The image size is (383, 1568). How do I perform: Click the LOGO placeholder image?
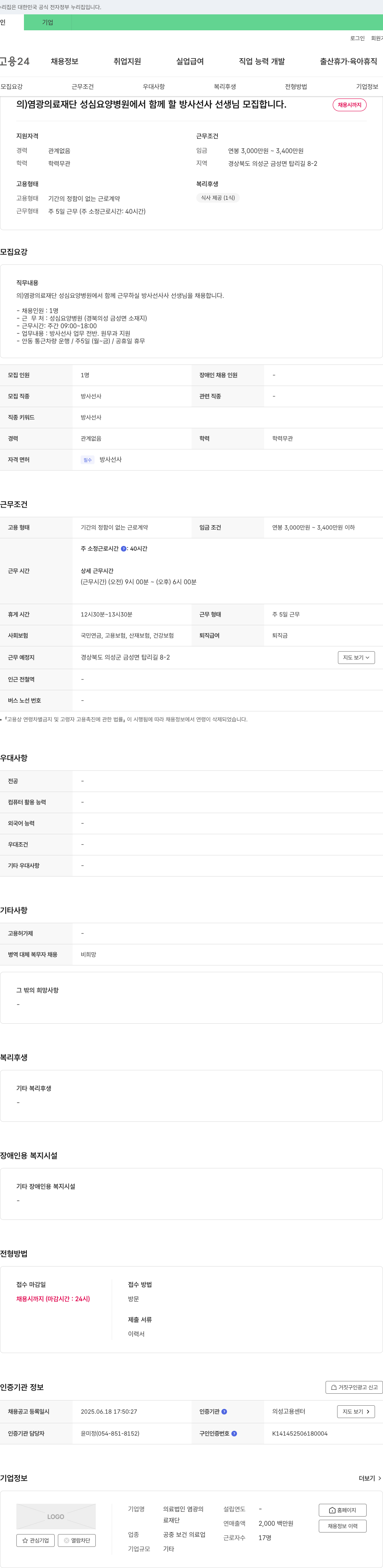[56, 1516]
